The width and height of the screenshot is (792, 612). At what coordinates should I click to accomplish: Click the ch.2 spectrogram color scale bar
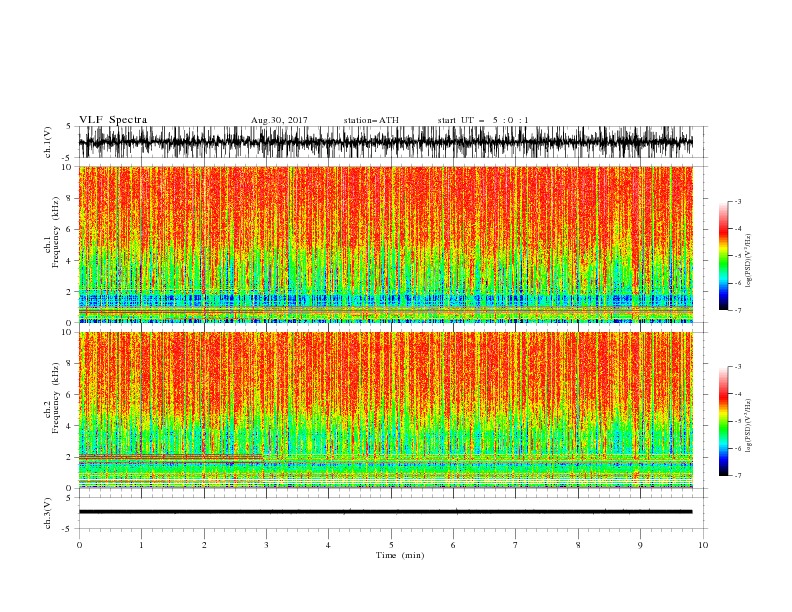coord(724,421)
